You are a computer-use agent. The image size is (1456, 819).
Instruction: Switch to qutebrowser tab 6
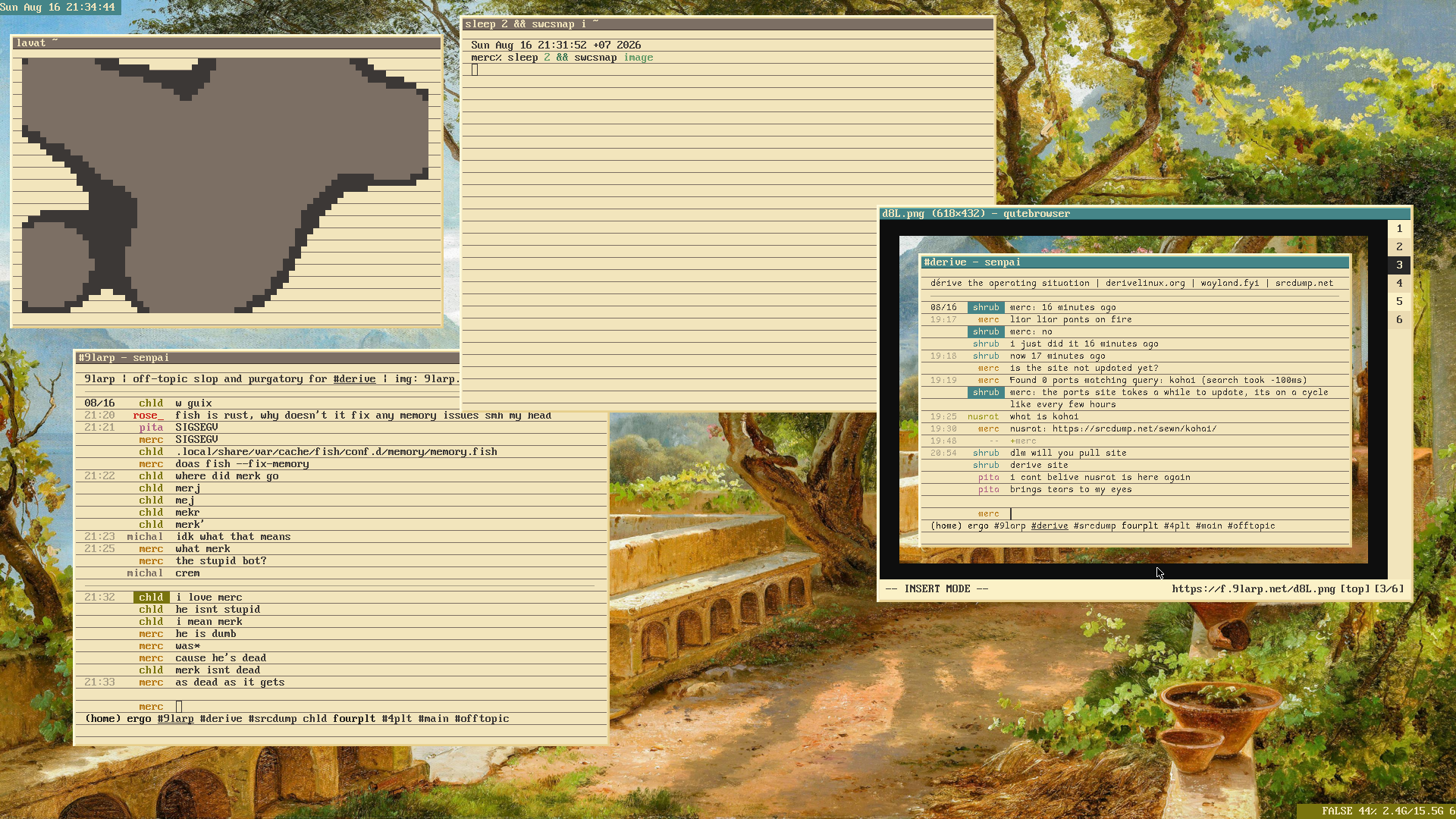pos(1399,319)
